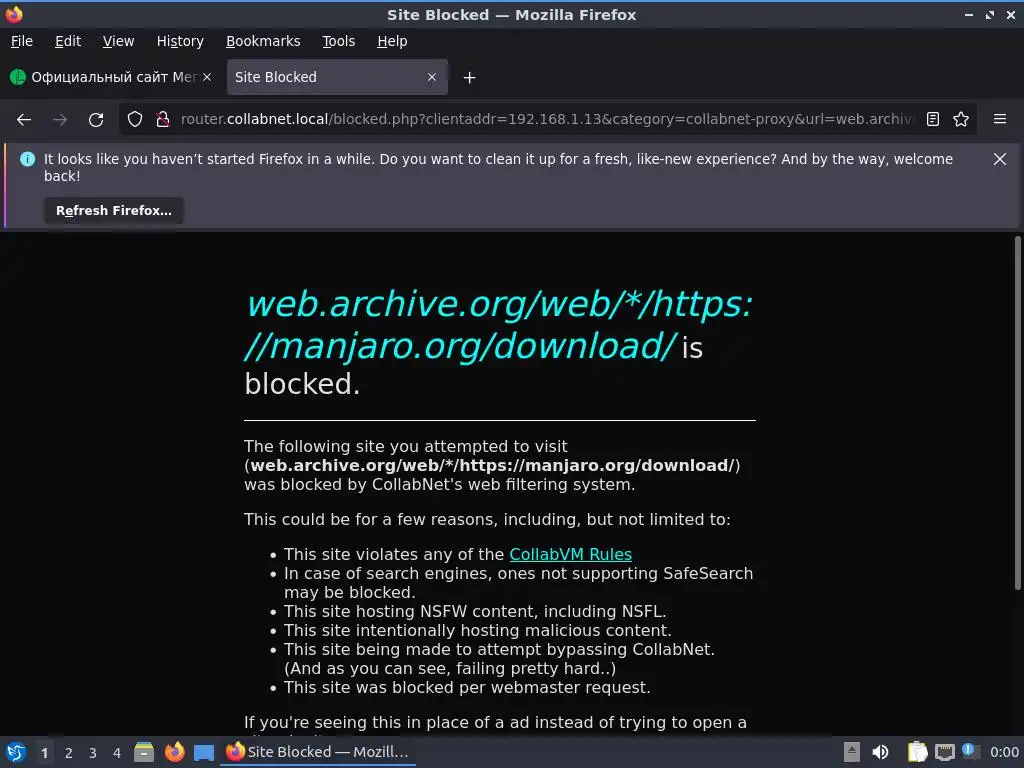Open removable media eject tray icon

852,752
